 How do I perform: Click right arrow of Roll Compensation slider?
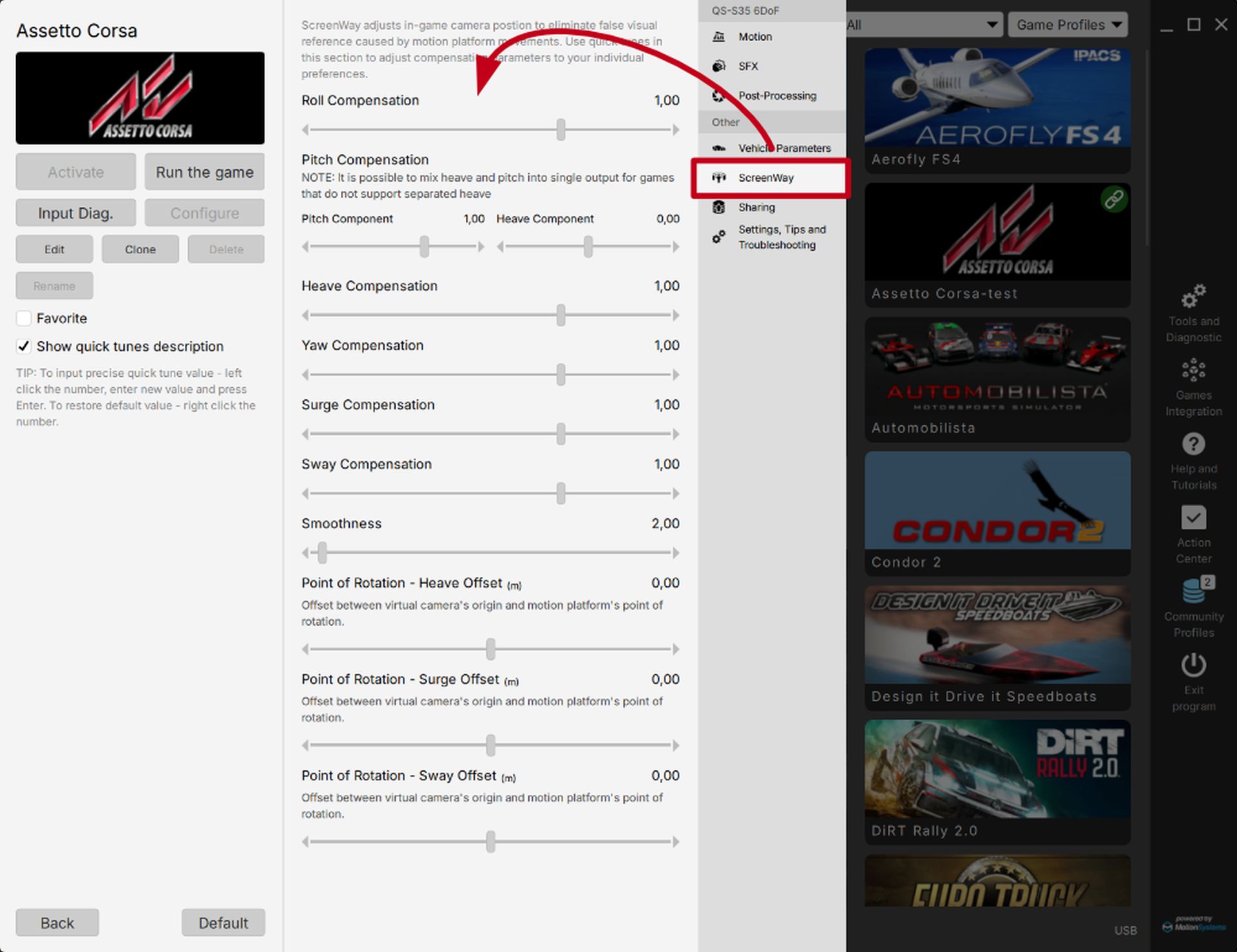point(675,129)
